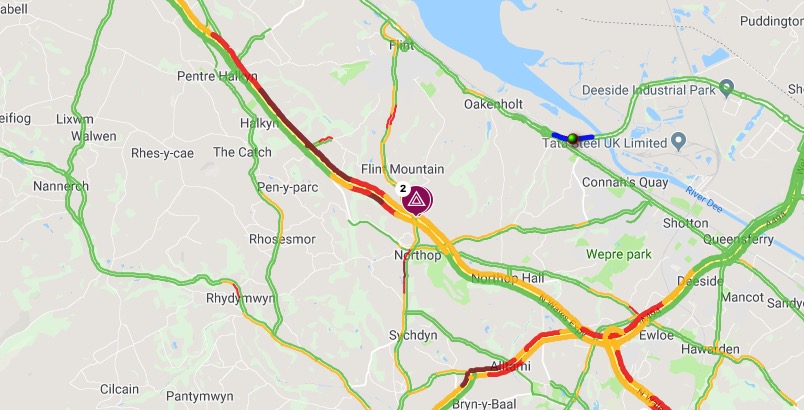Click the Queensferry town label
Image resolution: width=804 pixels, height=410 pixels.
pos(738,239)
